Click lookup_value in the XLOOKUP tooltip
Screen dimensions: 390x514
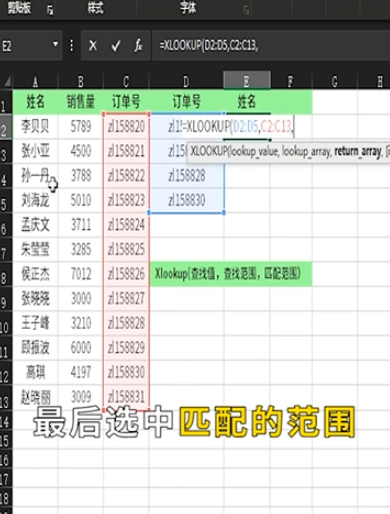pyautogui.click(x=253, y=152)
